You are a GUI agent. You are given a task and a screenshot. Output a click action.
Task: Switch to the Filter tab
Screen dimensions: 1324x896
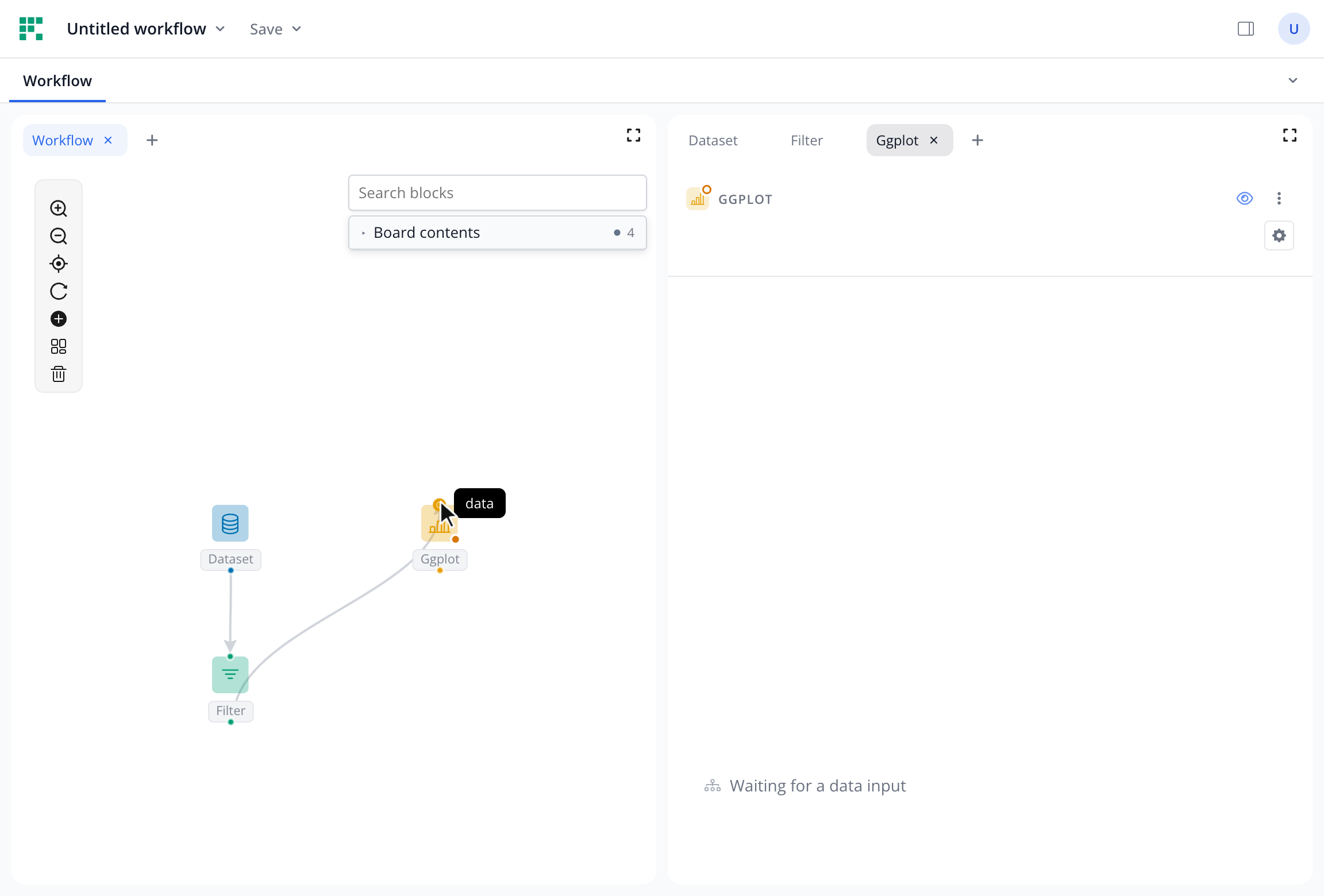(x=807, y=140)
